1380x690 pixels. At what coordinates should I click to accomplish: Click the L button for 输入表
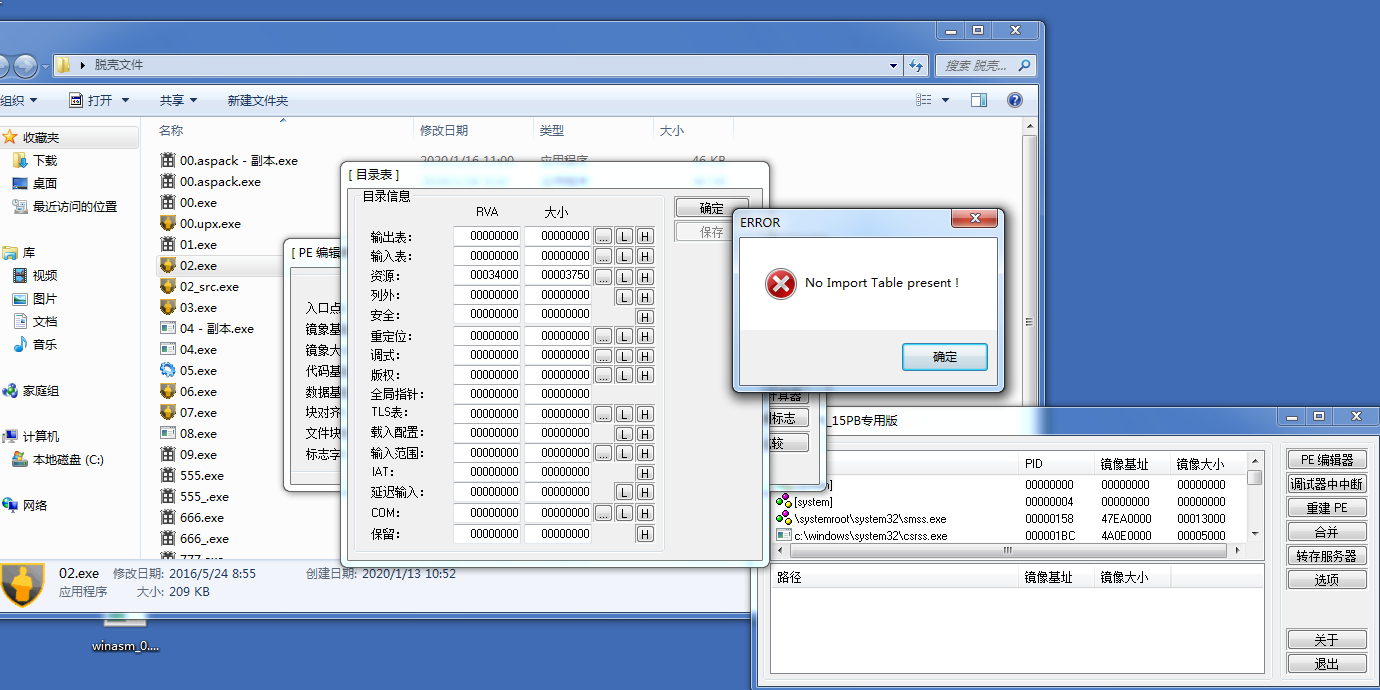tap(624, 256)
